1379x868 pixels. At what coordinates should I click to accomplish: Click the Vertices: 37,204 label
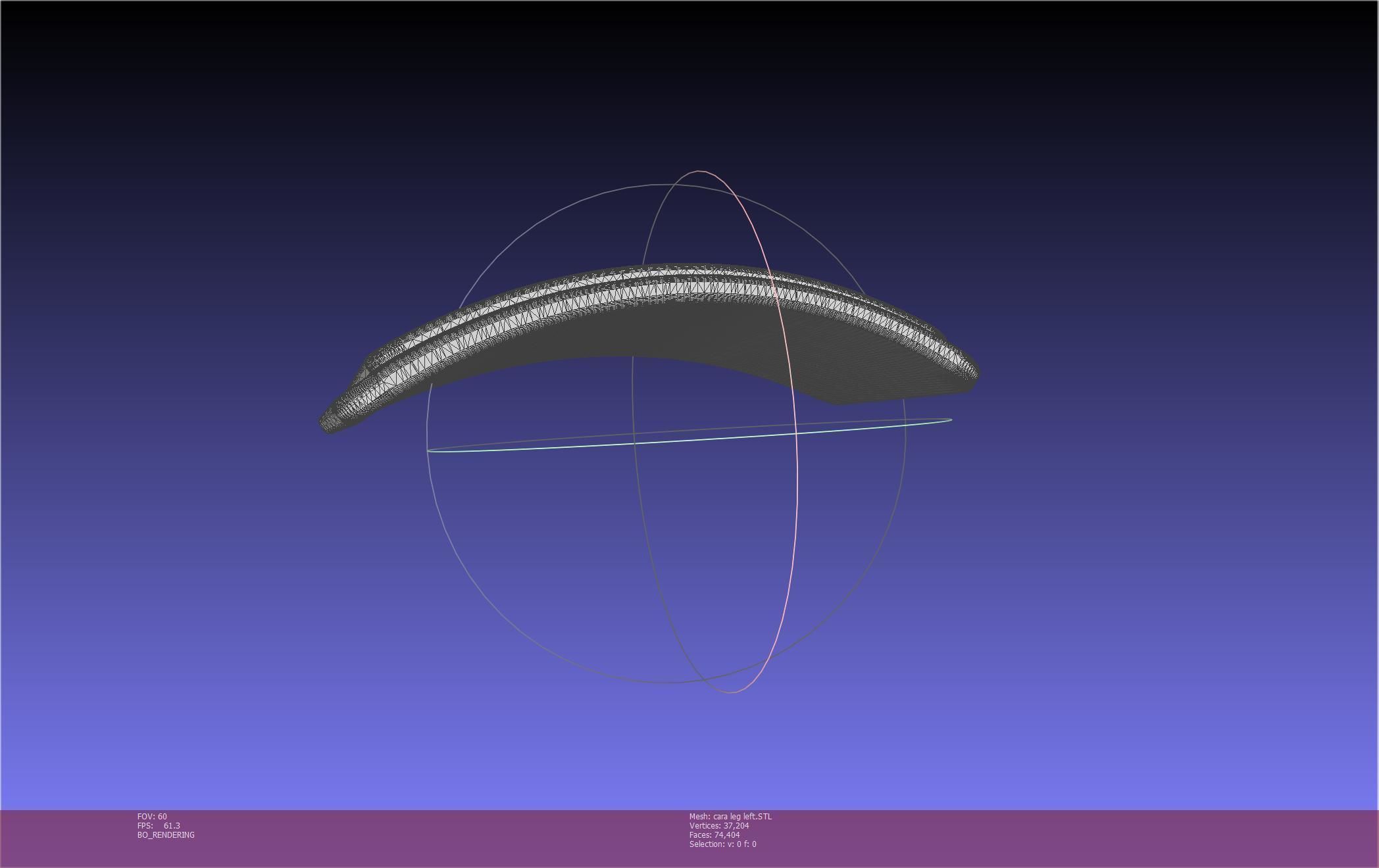click(719, 825)
